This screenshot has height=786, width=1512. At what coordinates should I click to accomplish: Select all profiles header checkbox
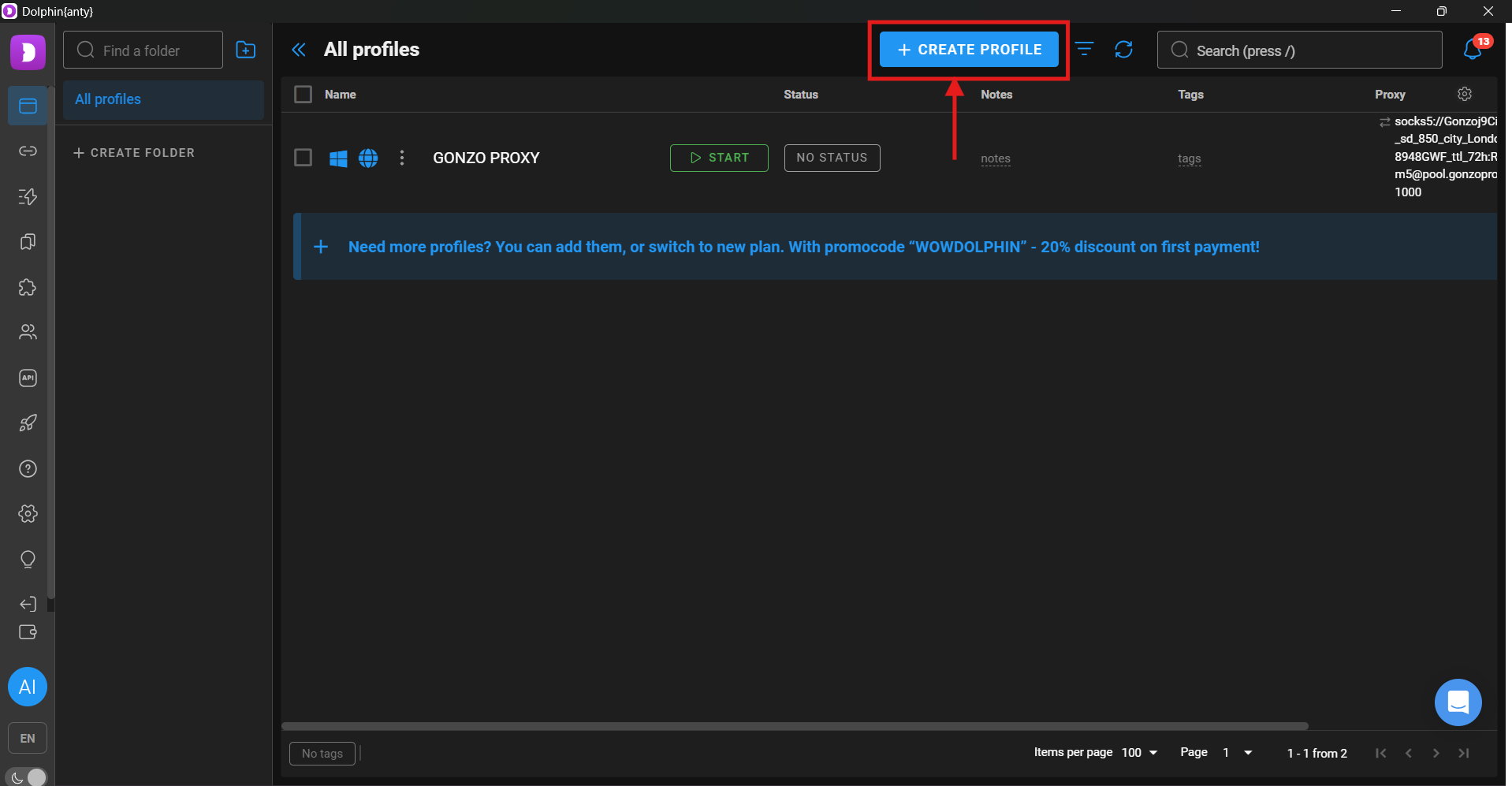coord(304,95)
